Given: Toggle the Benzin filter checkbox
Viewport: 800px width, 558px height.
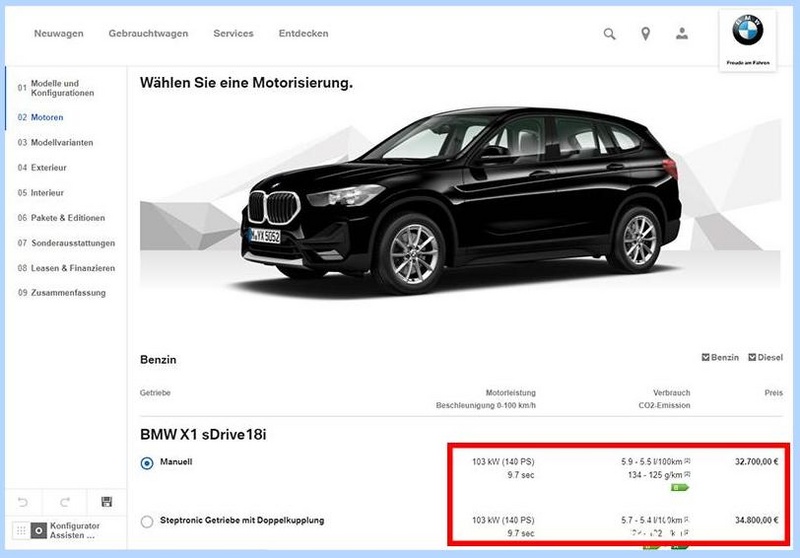Looking at the screenshot, I should (706, 358).
